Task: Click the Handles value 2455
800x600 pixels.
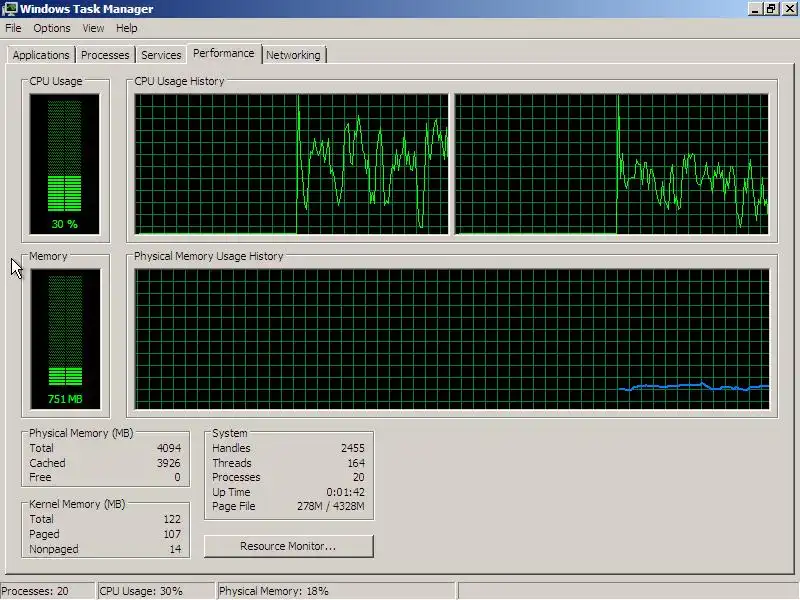Action: (x=353, y=448)
